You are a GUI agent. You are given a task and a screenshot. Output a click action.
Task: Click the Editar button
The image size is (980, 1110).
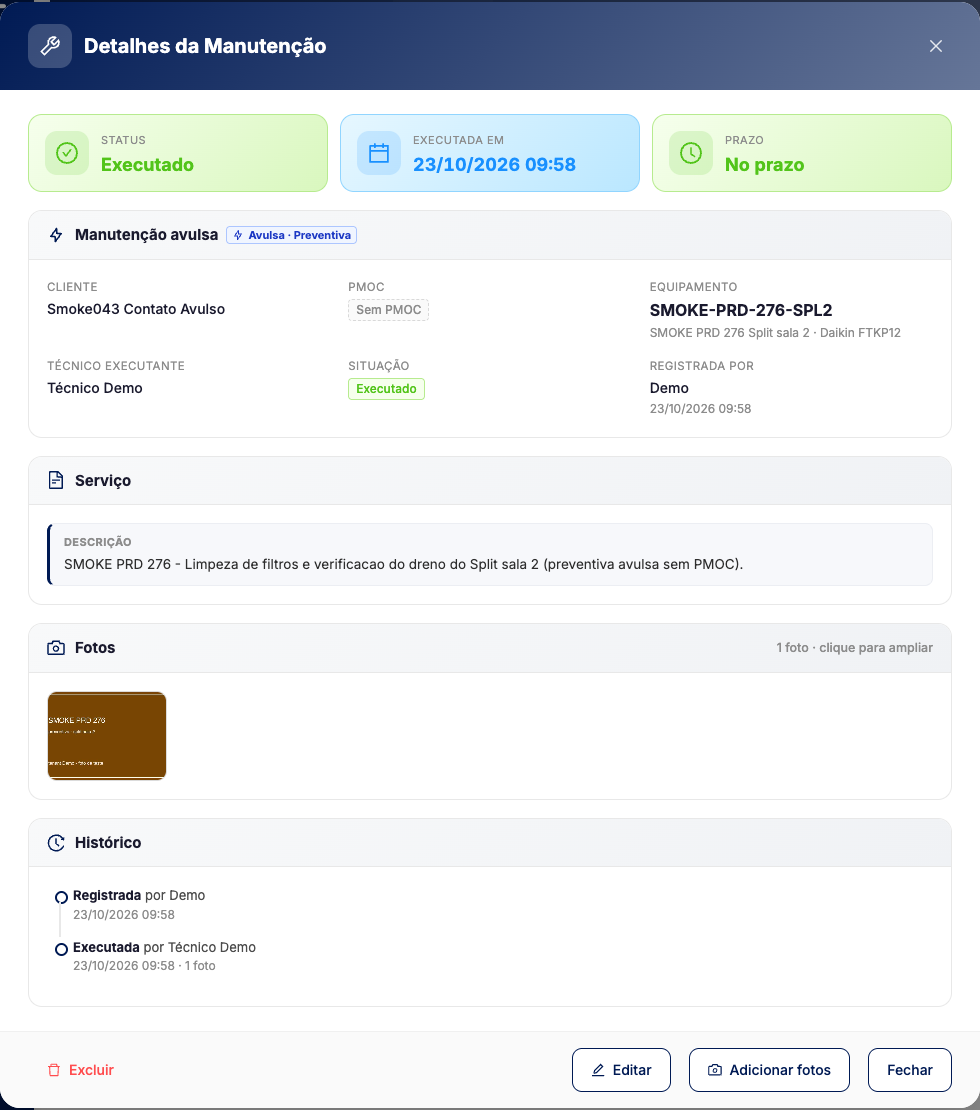[621, 1070]
